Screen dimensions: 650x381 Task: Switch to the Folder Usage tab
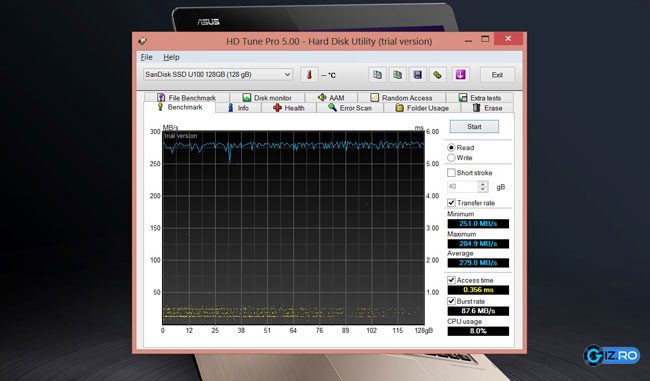pyautogui.click(x=422, y=108)
